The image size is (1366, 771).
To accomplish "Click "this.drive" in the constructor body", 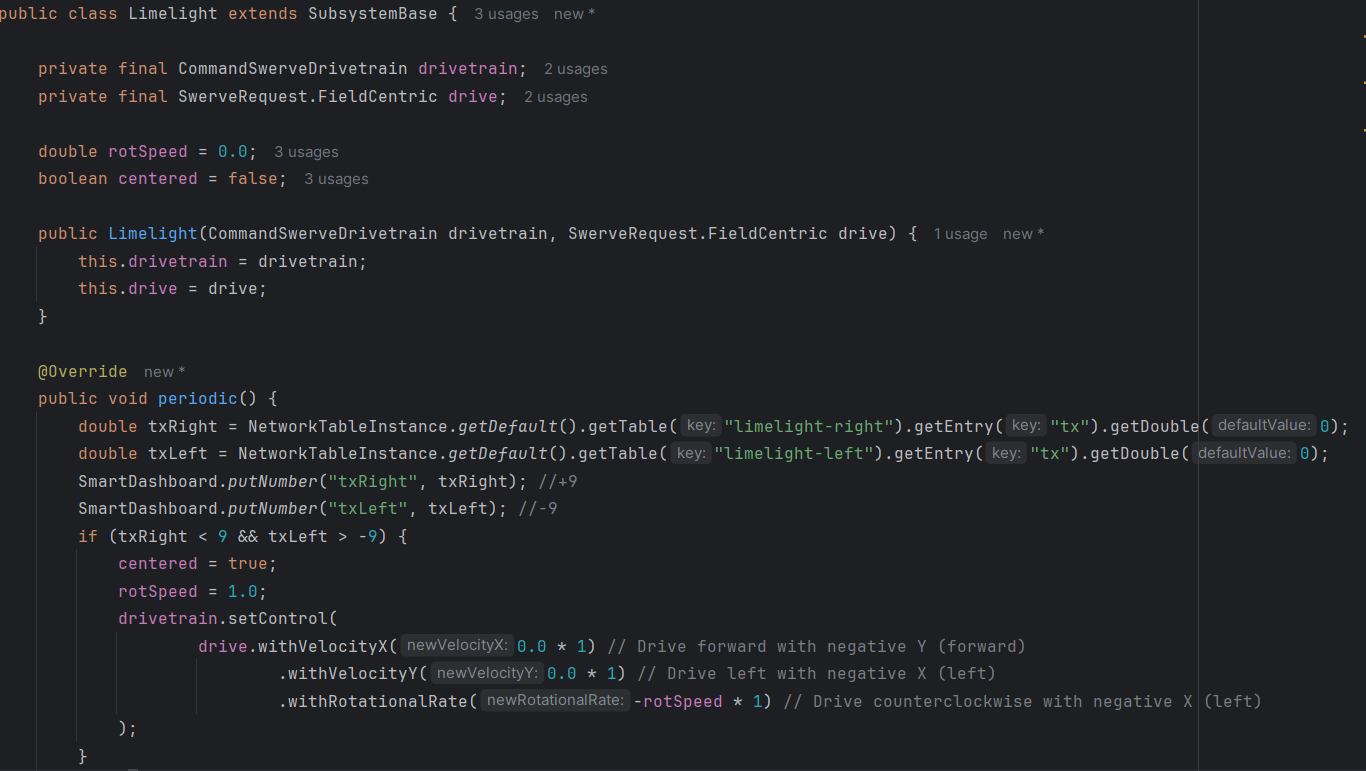I will coord(128,289).
